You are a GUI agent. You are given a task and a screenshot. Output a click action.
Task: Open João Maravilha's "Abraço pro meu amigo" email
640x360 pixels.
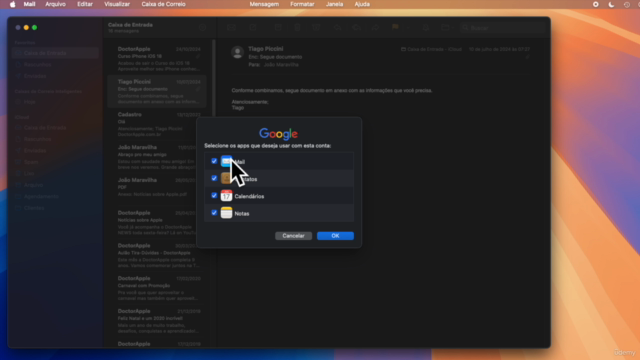[x=157, y=157]
